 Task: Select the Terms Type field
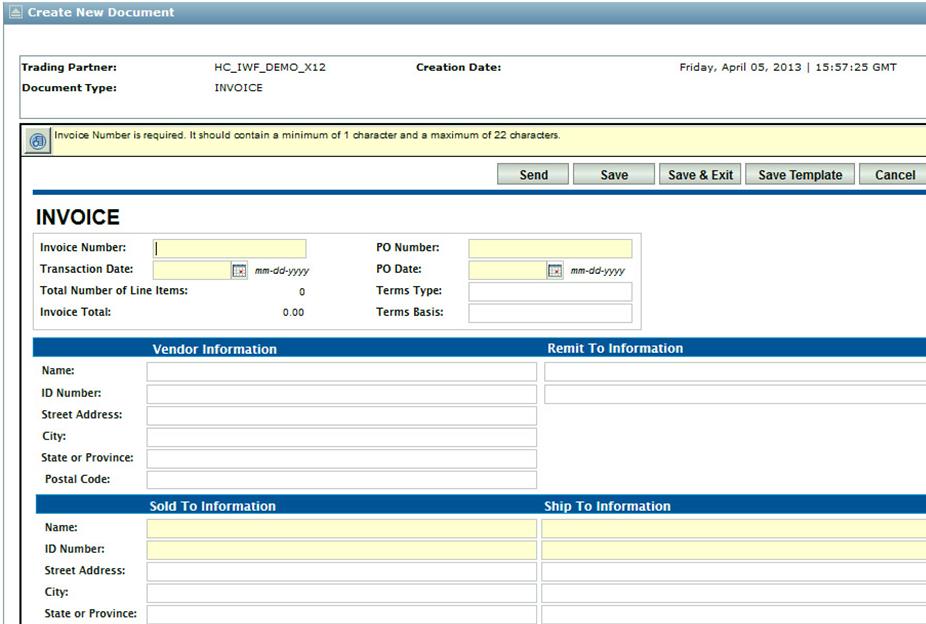coord(550,292)
